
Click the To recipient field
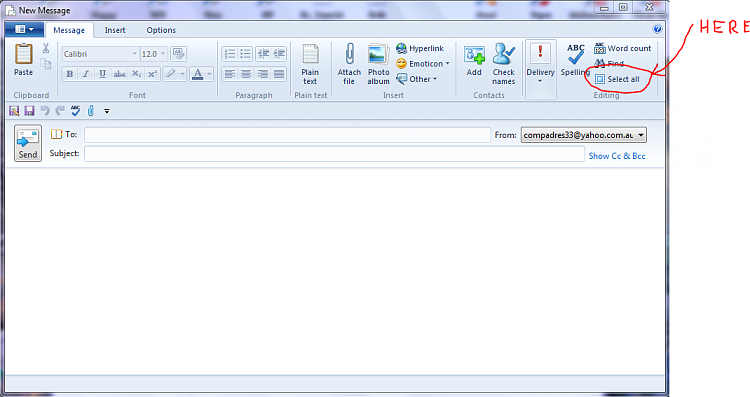[287, 135]
